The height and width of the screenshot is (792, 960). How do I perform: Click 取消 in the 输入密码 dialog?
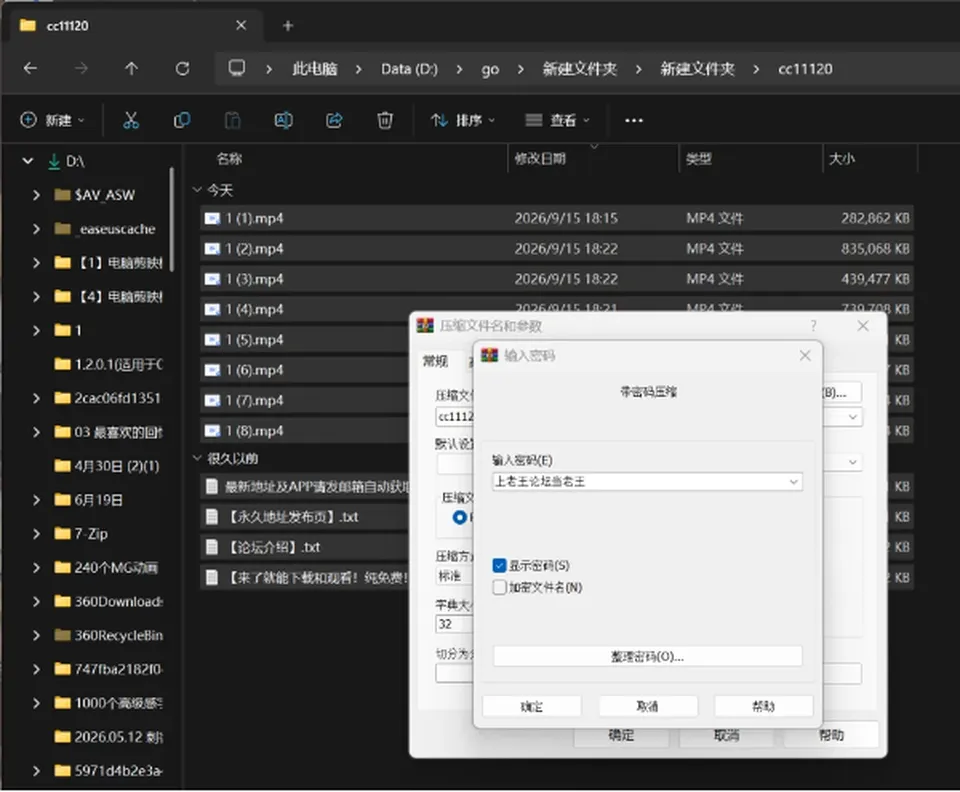pos(648,706)
